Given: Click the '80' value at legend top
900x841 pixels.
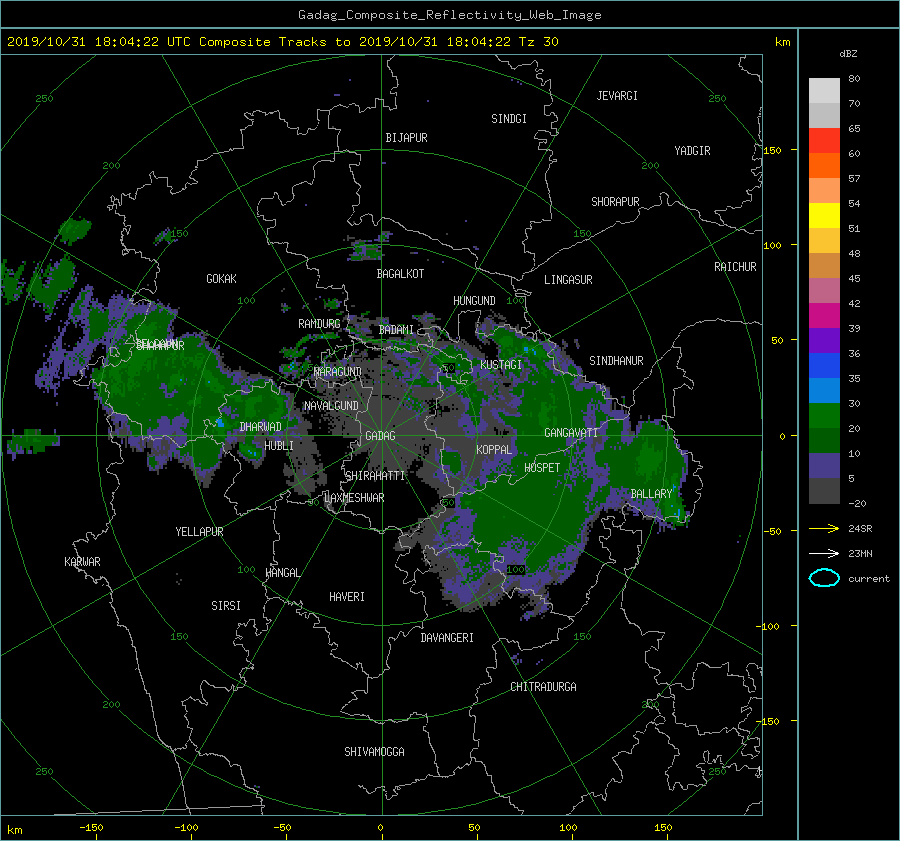Looking at the screenshot, I should (854, 79).
